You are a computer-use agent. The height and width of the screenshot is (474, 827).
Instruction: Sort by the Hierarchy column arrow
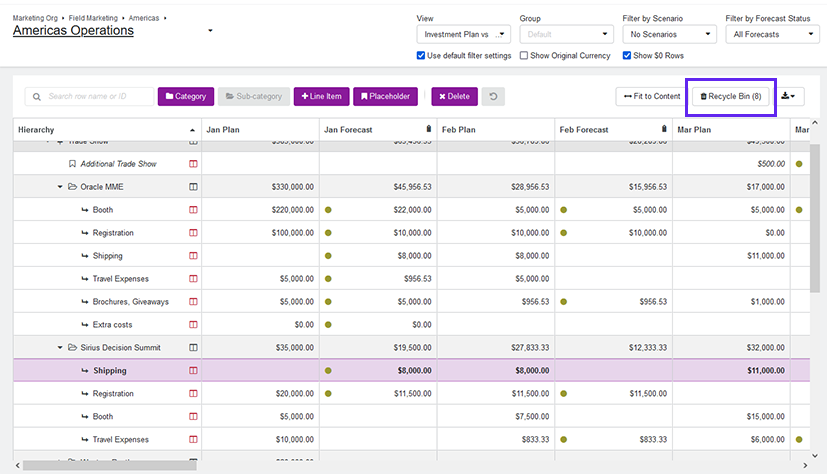point(193,130)
